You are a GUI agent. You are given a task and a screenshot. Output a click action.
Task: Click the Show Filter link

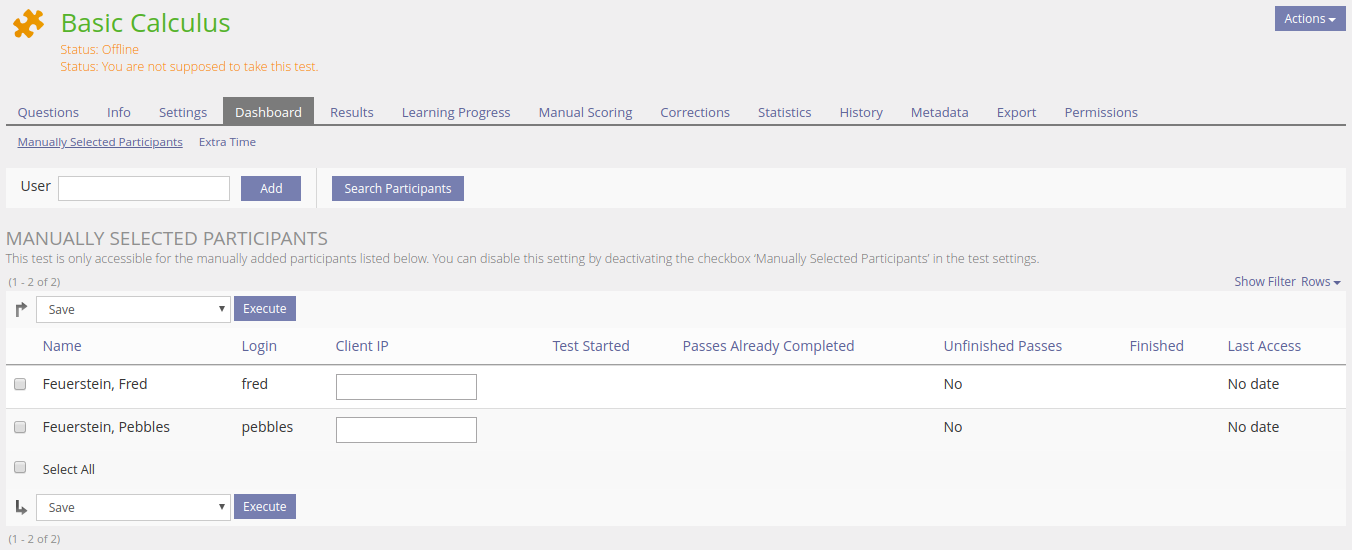[x=1264, y=282]
